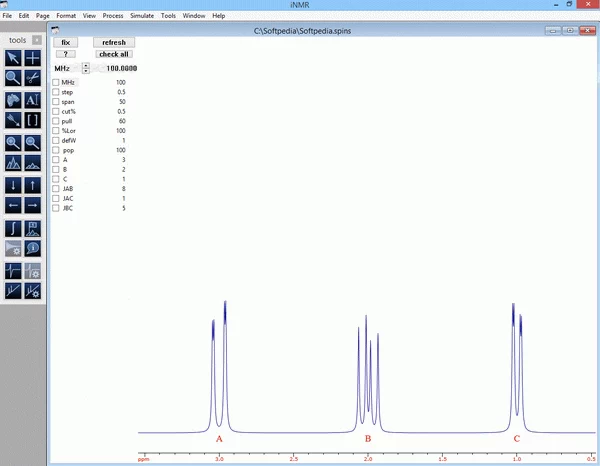Click the MHz value stepper arrows
Image resolution: width=600 pixels, height=466 pixels.
tap(86, 68)
